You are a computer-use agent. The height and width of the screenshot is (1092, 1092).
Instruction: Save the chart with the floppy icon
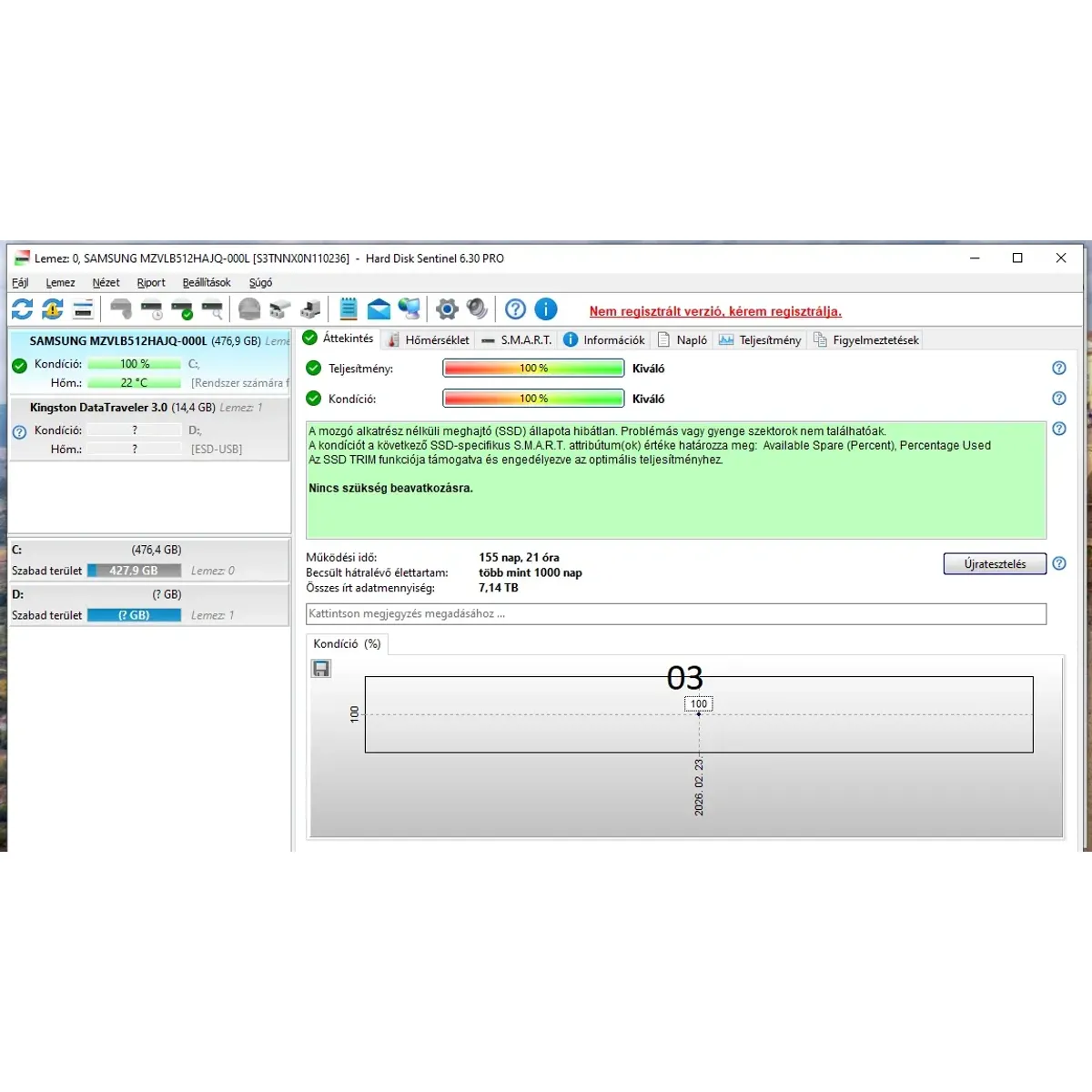[x=321, y=669]
